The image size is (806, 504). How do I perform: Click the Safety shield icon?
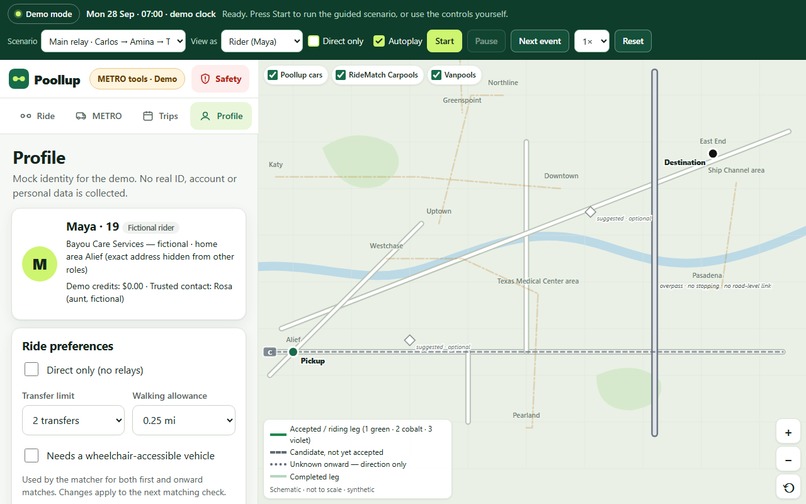205,79
